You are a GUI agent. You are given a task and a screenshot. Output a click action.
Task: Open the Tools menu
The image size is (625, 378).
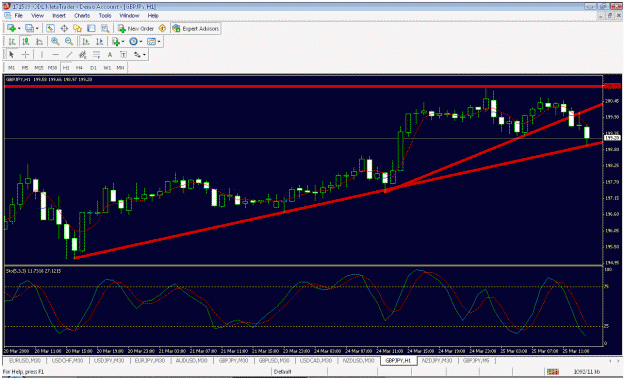[105, 16]
